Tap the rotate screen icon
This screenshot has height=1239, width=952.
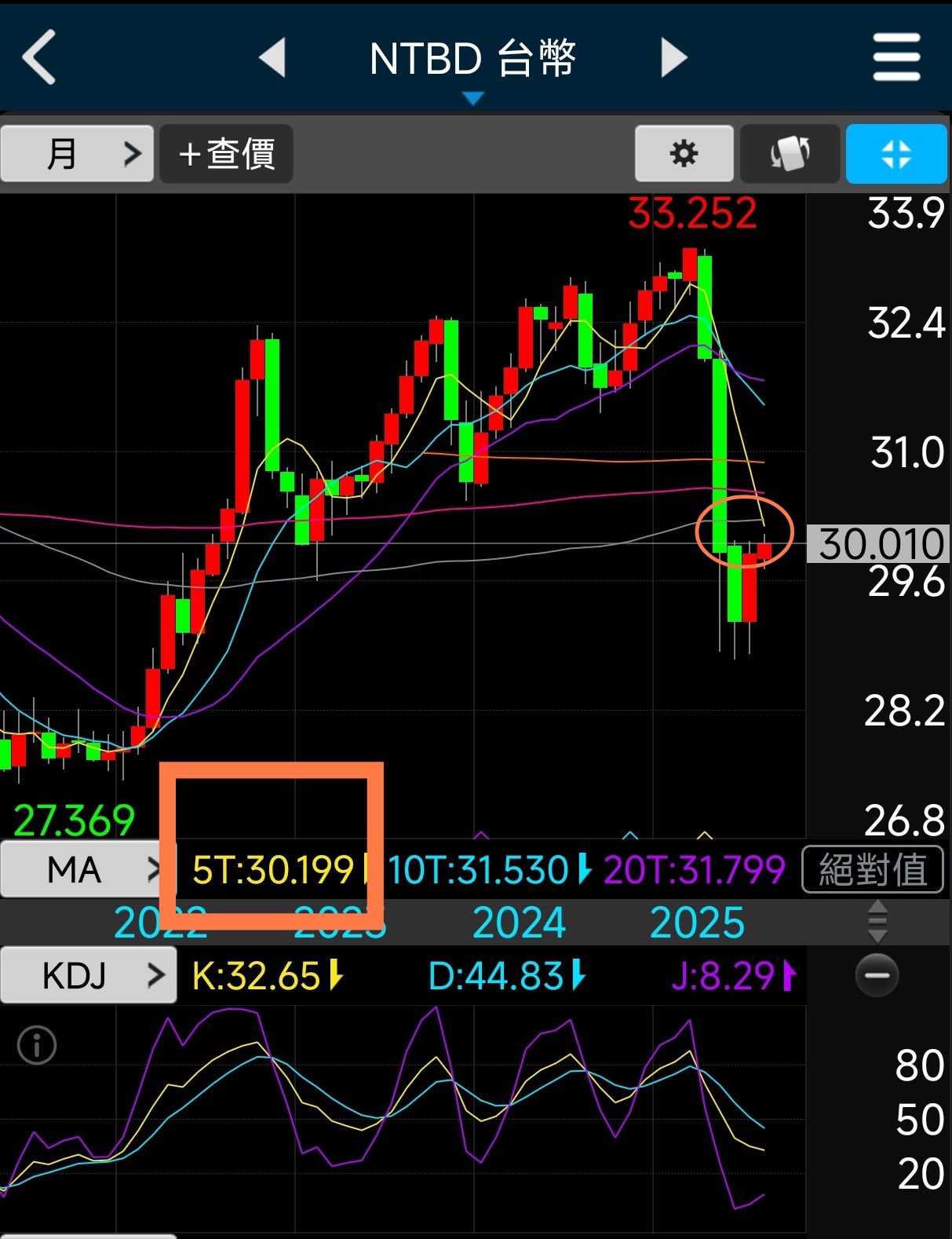(790, 153)
